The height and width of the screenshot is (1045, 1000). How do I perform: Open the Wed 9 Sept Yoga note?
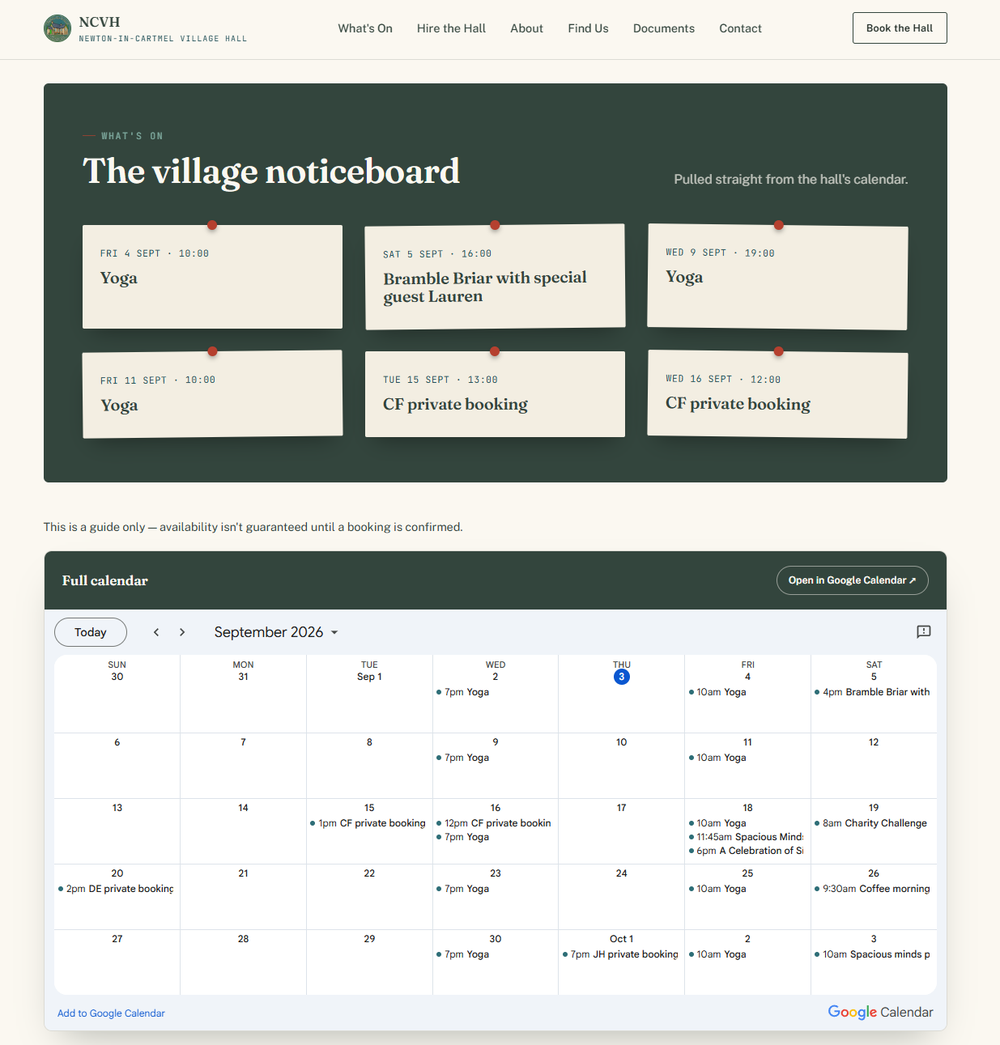(777, 277)
